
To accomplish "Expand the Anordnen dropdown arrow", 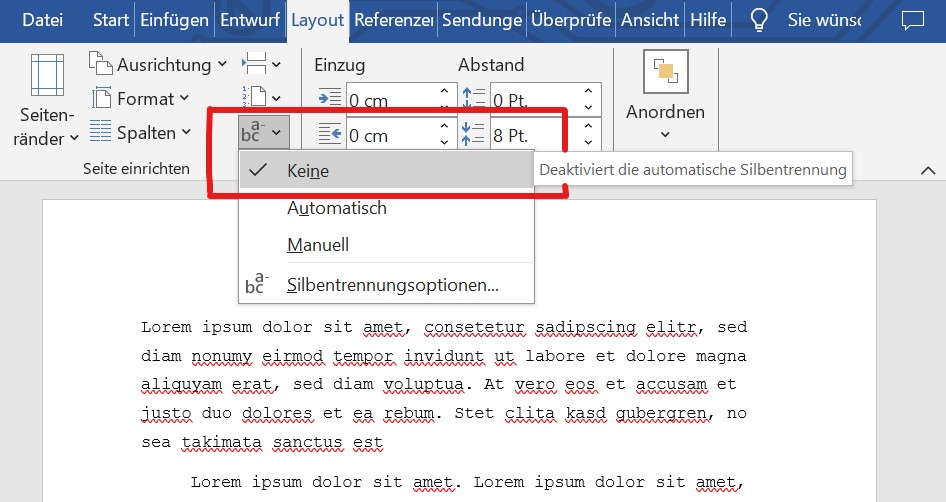I will 665,134.
